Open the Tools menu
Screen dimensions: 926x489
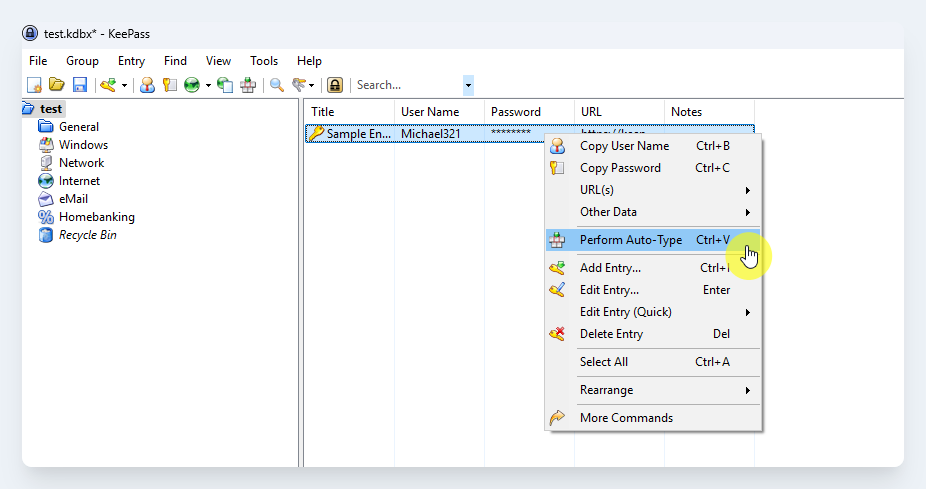click(264, 61)
